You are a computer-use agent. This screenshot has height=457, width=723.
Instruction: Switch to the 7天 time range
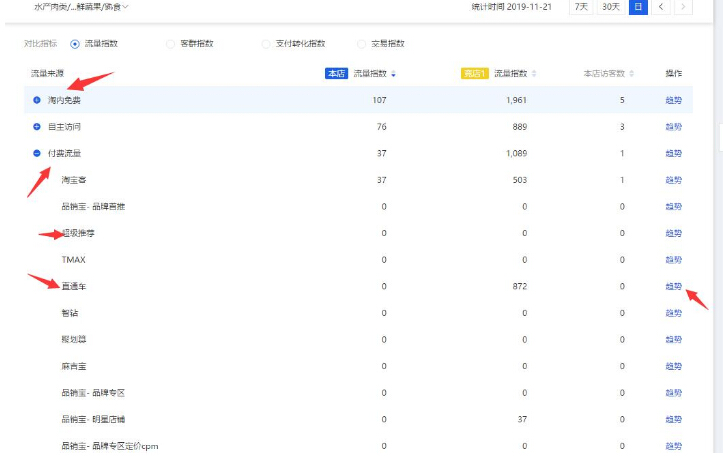click(581, 7)
